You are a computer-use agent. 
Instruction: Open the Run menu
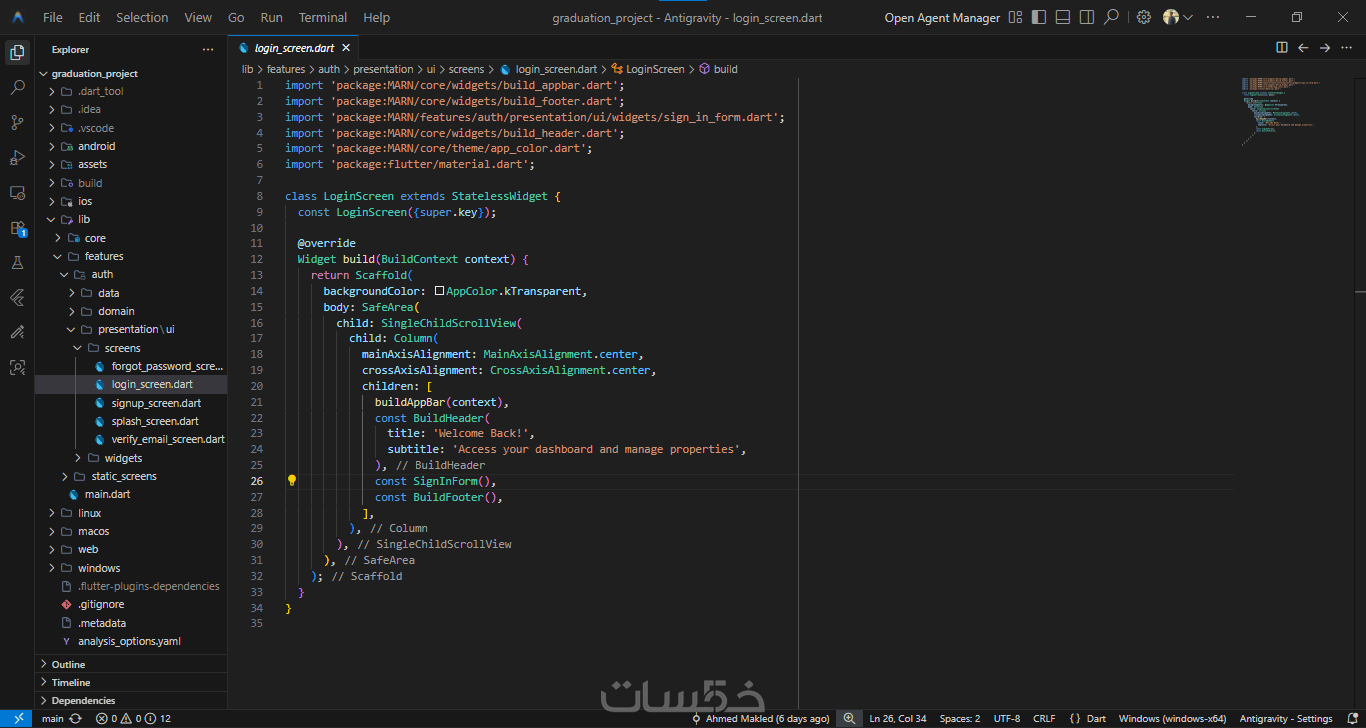point(271,17)
